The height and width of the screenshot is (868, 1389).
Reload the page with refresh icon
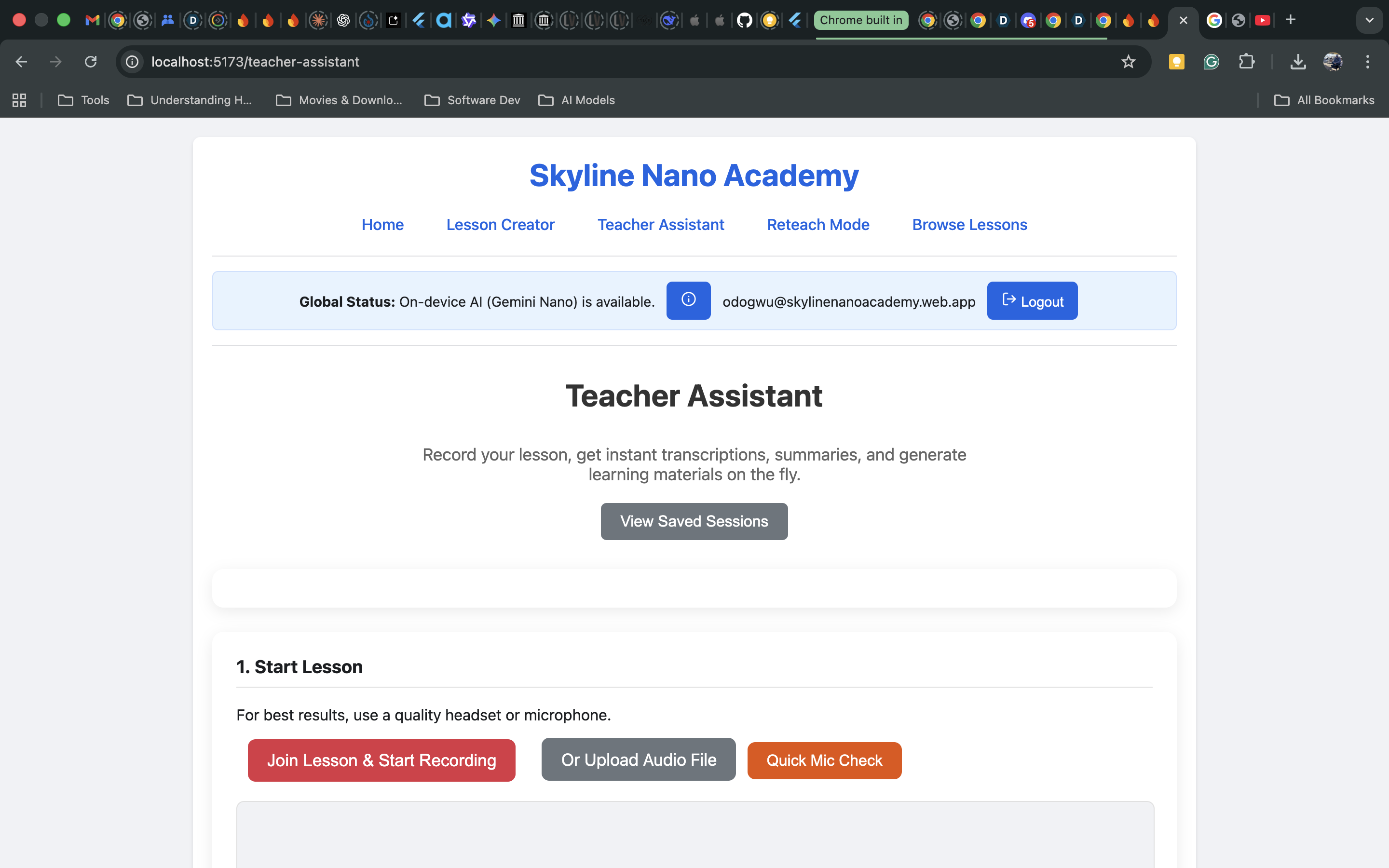click(91, 62)
